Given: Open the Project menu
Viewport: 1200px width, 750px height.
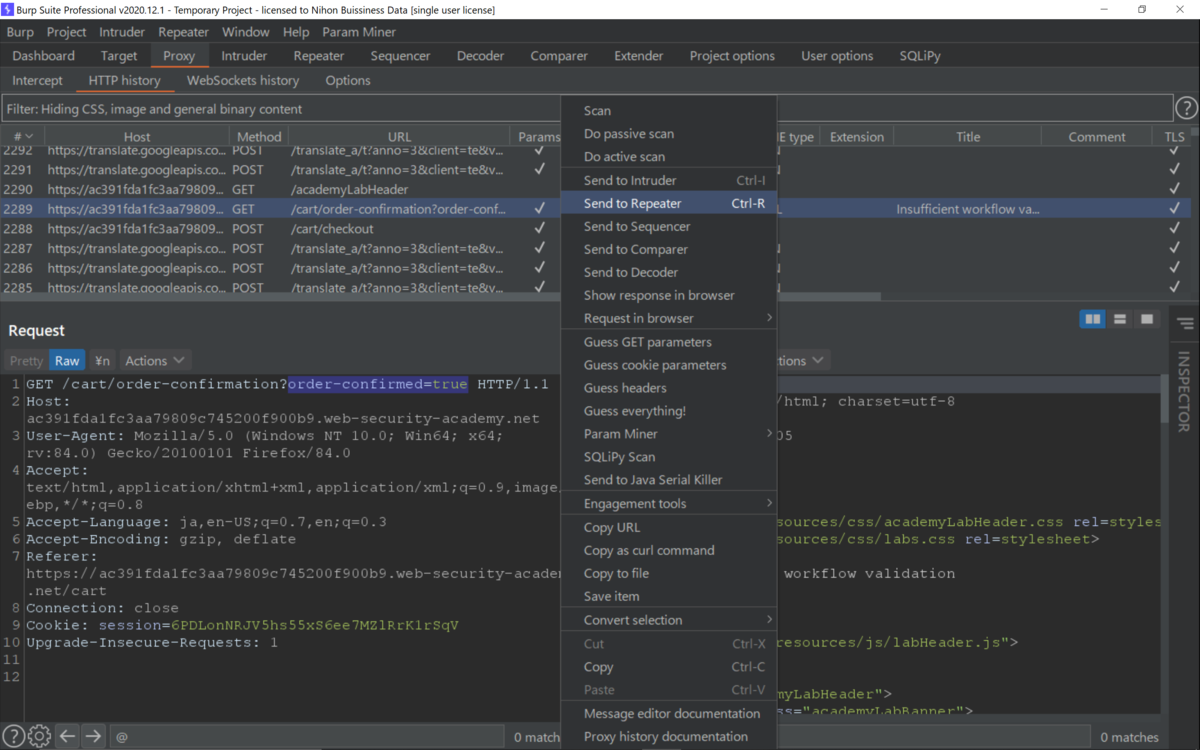Looking at the screenshot, I should coord(67,31).
